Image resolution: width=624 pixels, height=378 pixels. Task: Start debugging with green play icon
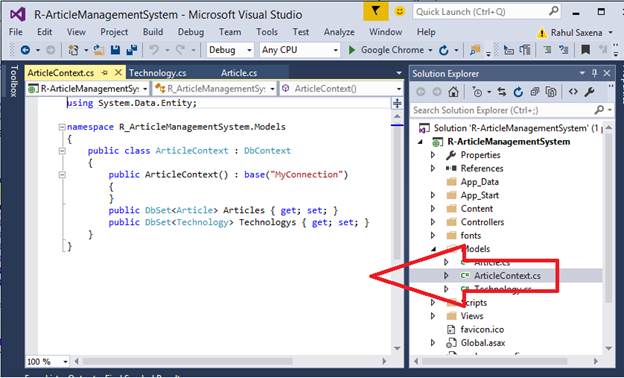click(x=352, y=50)
